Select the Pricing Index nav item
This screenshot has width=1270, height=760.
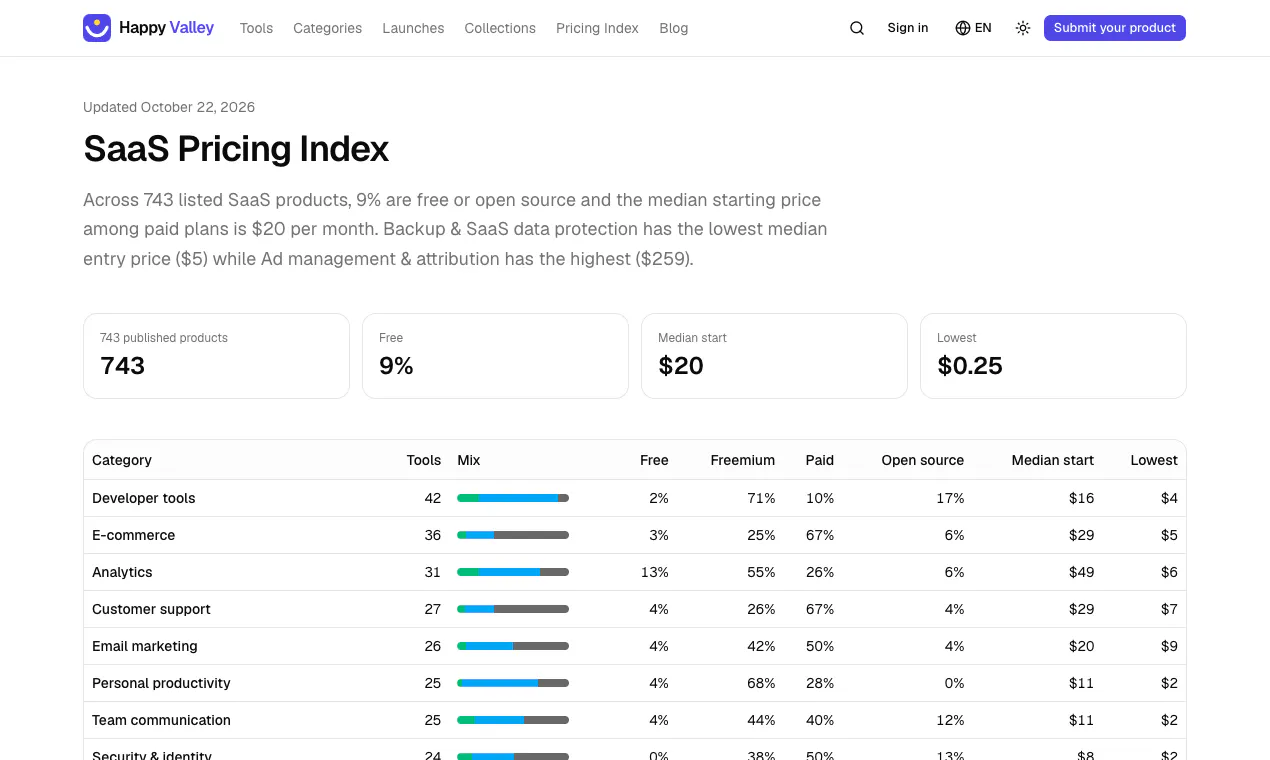(x=597, y=28)
